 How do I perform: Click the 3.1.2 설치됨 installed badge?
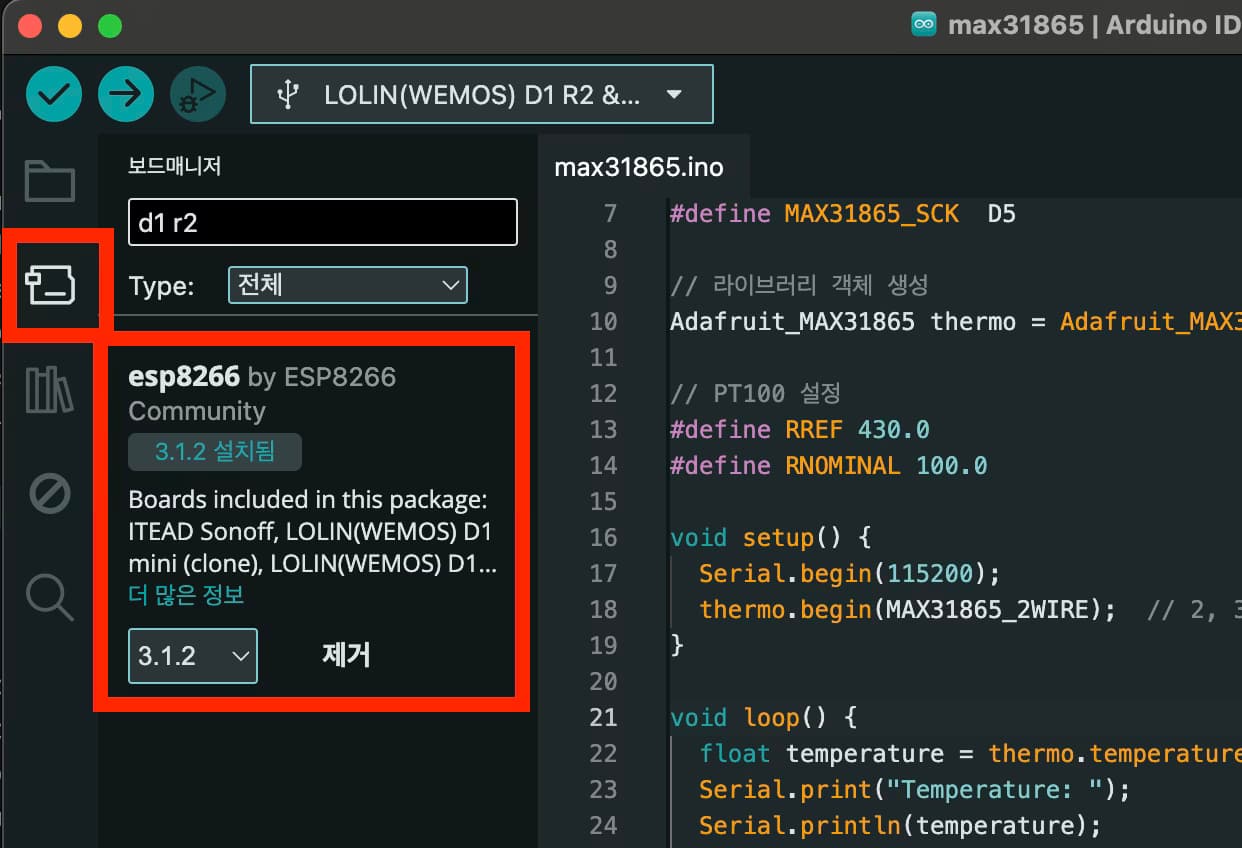pos(215,452)
